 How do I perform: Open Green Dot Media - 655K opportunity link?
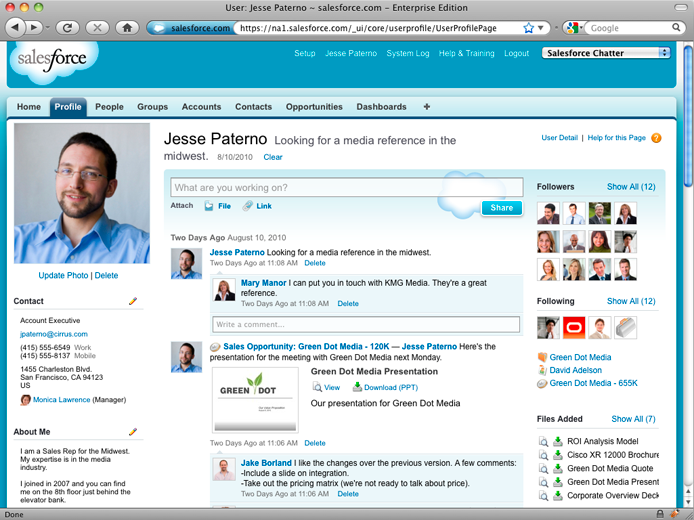(x=593, y=383)
